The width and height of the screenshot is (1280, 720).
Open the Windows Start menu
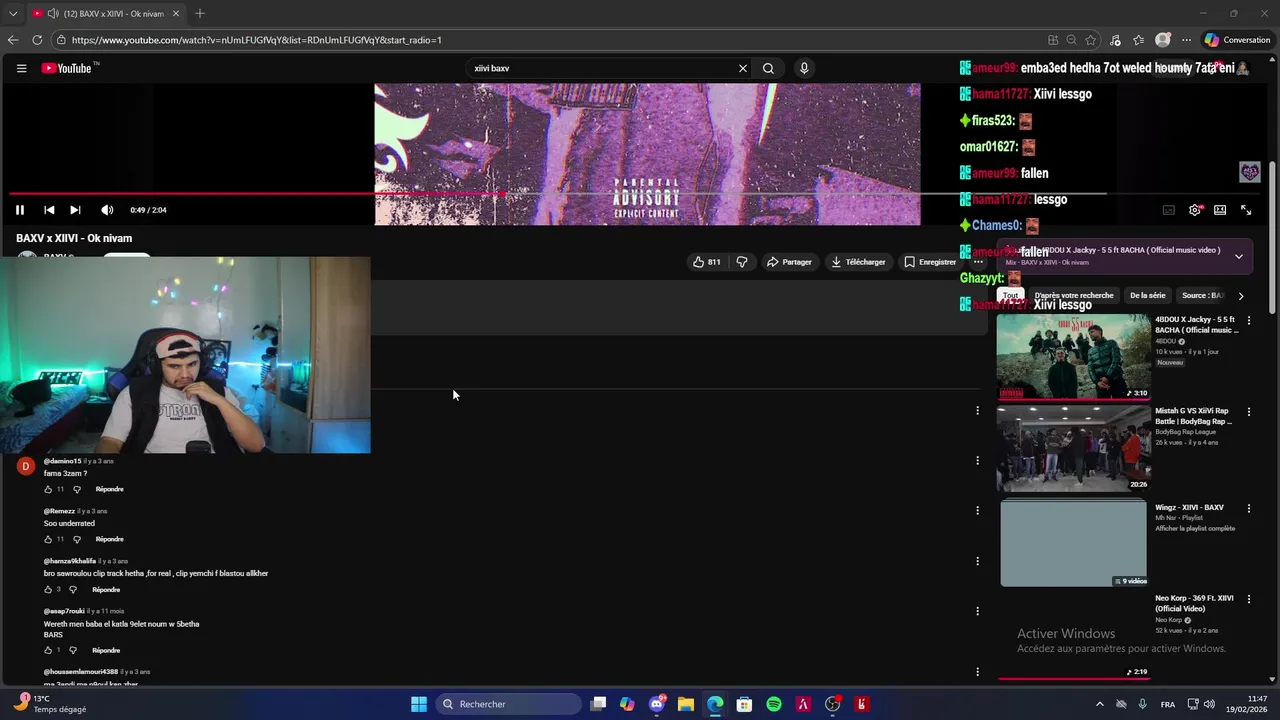tap(419, 704)
